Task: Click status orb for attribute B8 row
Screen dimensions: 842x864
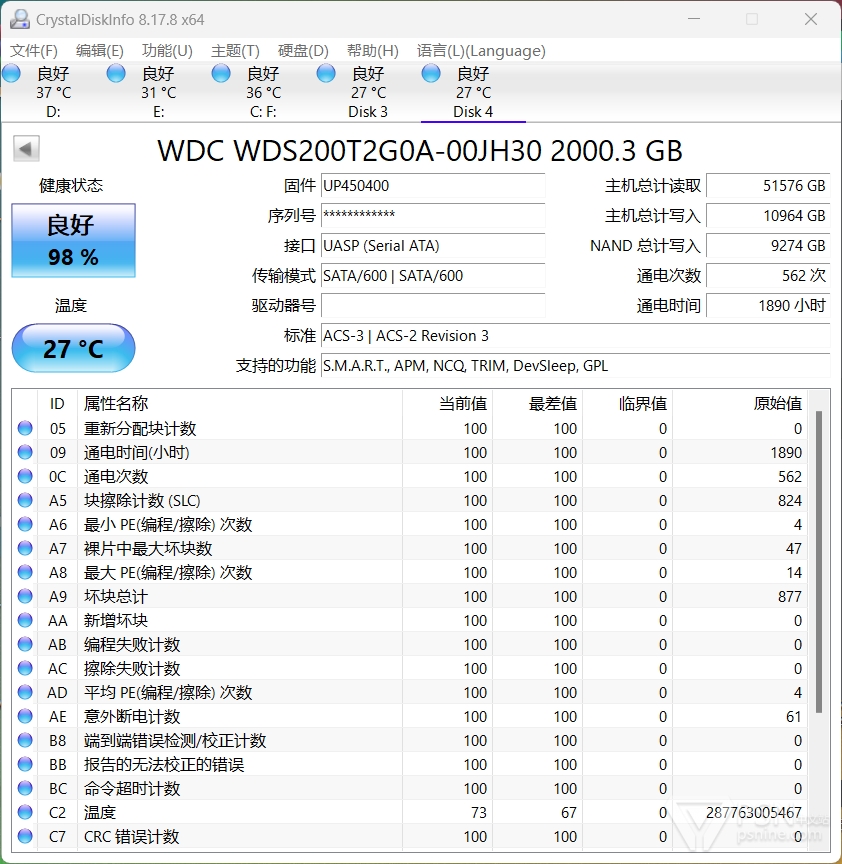Action: pos(25,740)
